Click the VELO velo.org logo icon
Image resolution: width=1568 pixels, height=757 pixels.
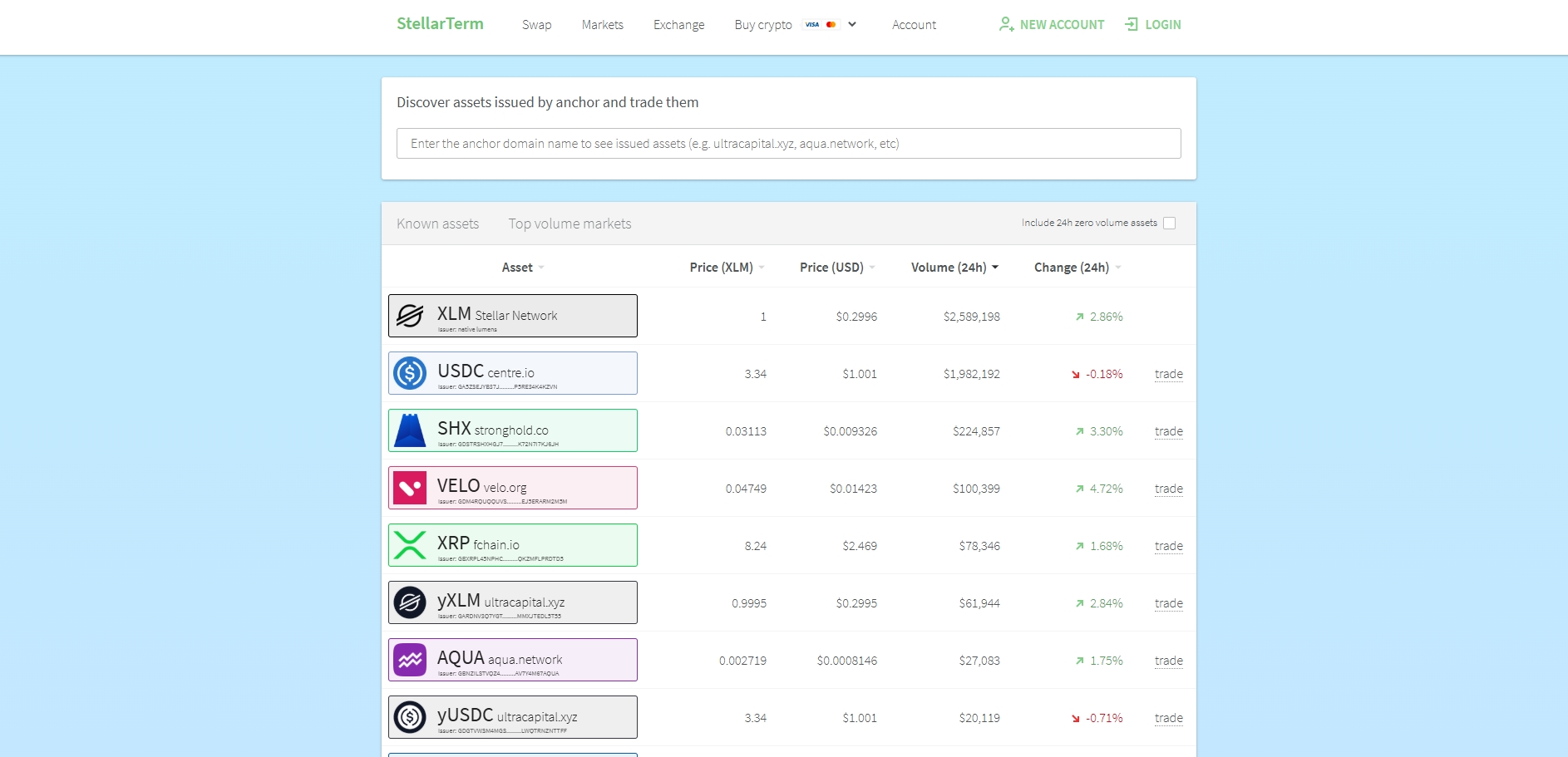410,488
